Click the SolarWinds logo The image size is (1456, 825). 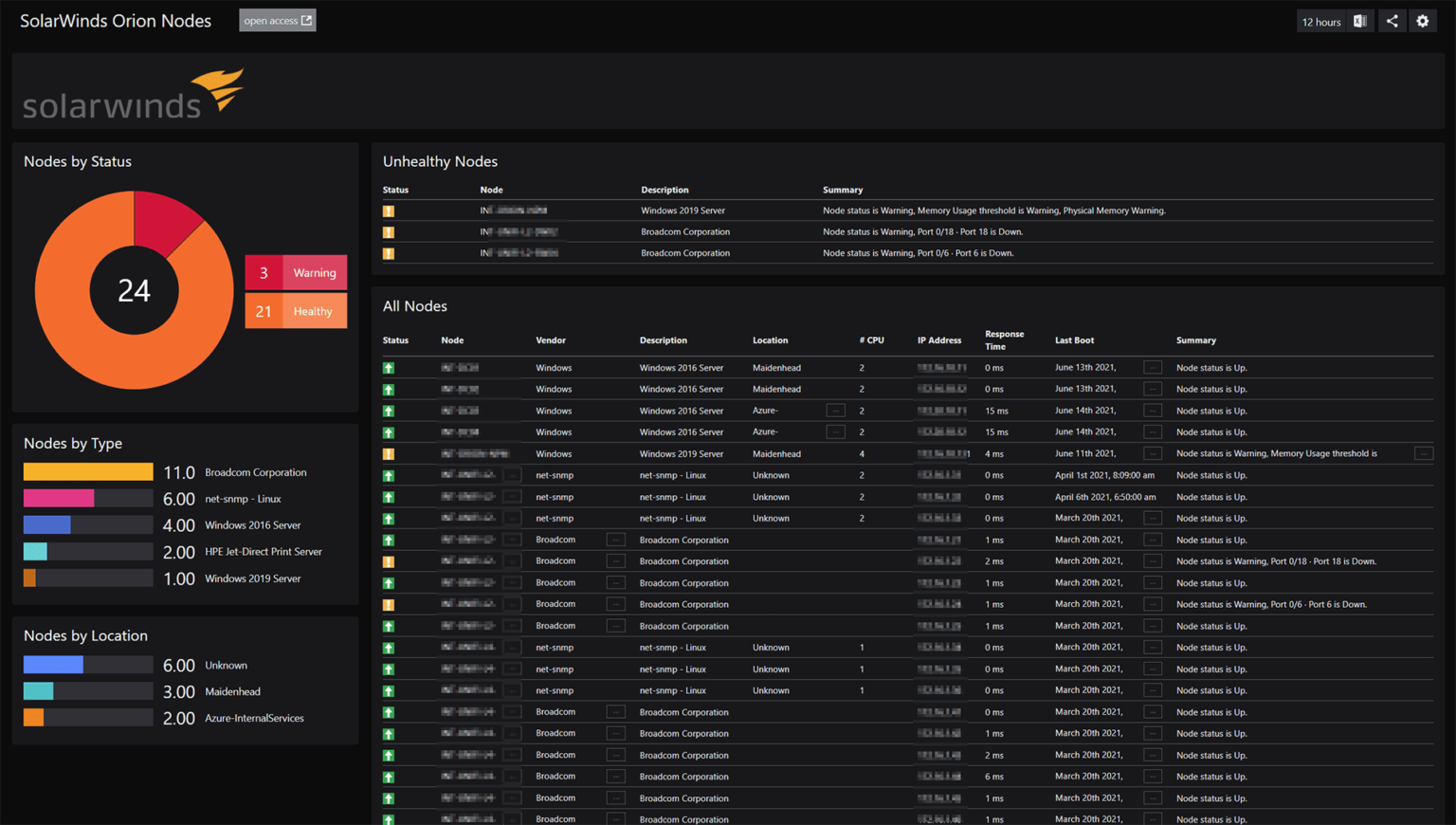click(x=133, y=91)
